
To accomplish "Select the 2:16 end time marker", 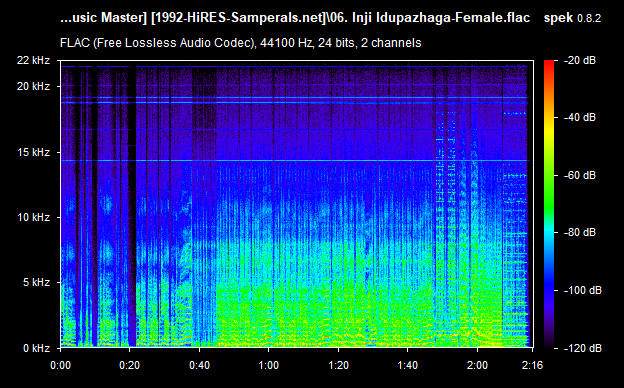I will 532,365.
